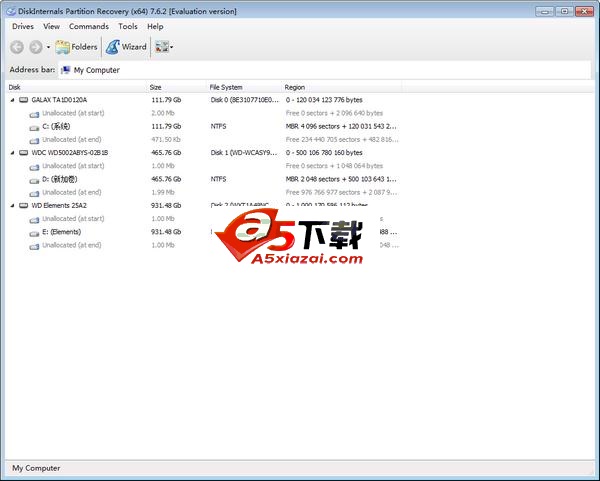Viewport: 600px width, 481px height.
Task: Sort by the Region column header
Action: (x=342, y=87)
